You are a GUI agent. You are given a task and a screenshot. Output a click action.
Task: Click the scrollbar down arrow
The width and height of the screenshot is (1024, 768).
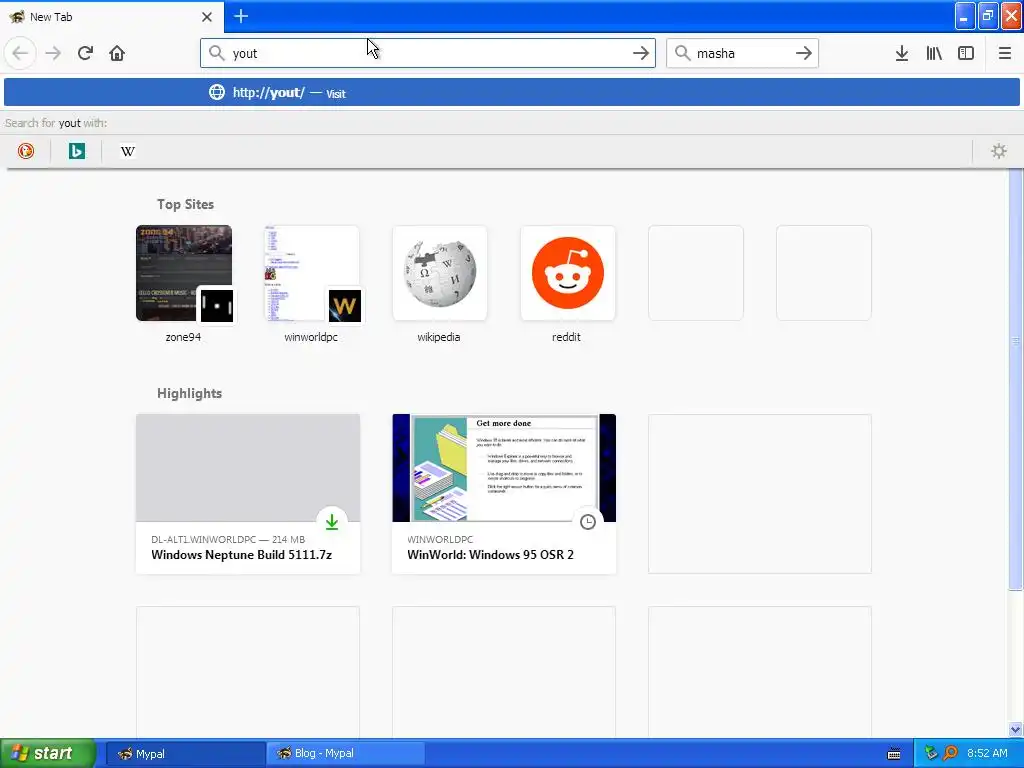pyautogui.click(x=1015, y=729)
